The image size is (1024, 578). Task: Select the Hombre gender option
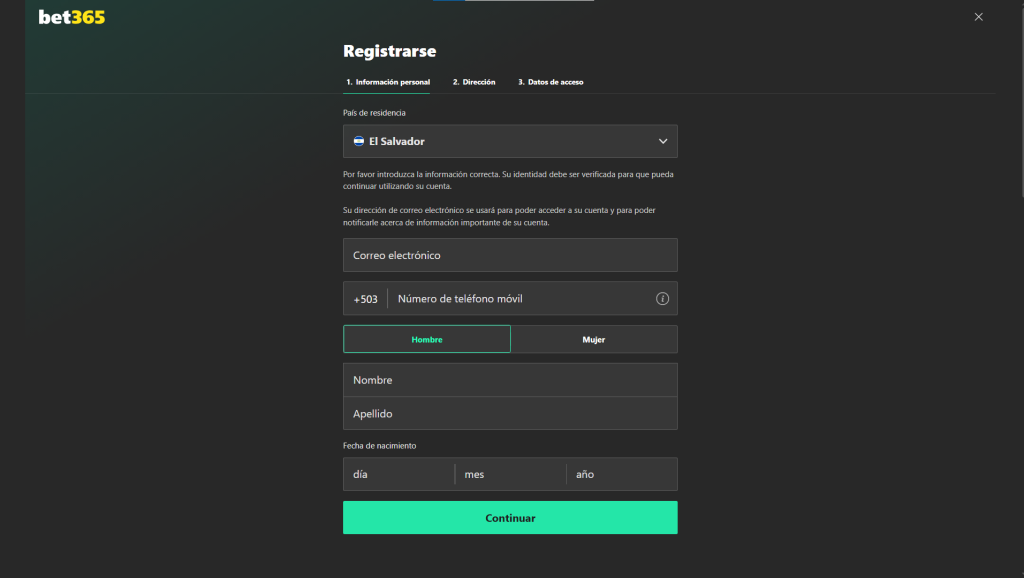point(427,339)
